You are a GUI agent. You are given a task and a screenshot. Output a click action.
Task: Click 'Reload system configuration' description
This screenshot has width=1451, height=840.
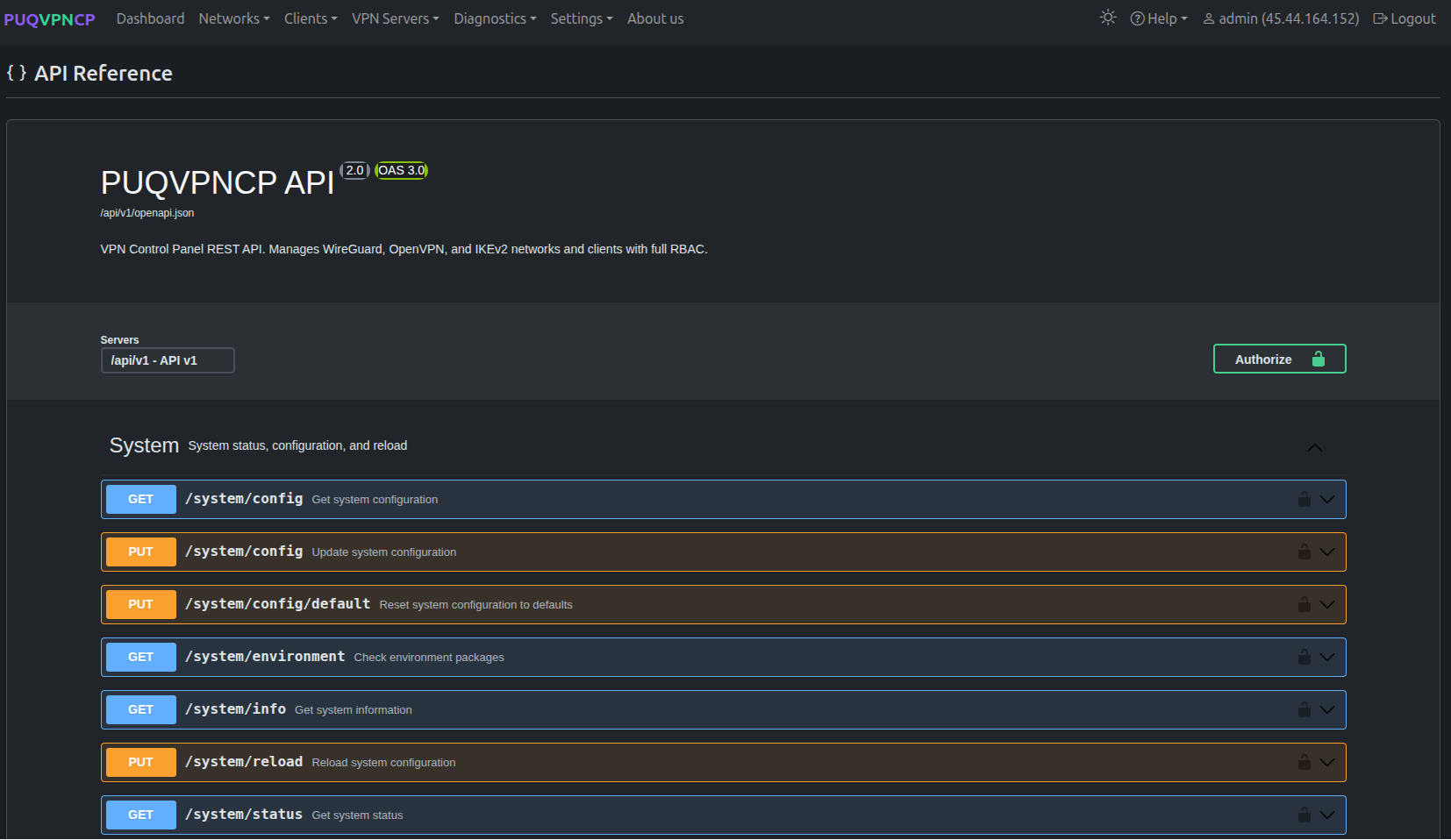(x=383, y=763)
